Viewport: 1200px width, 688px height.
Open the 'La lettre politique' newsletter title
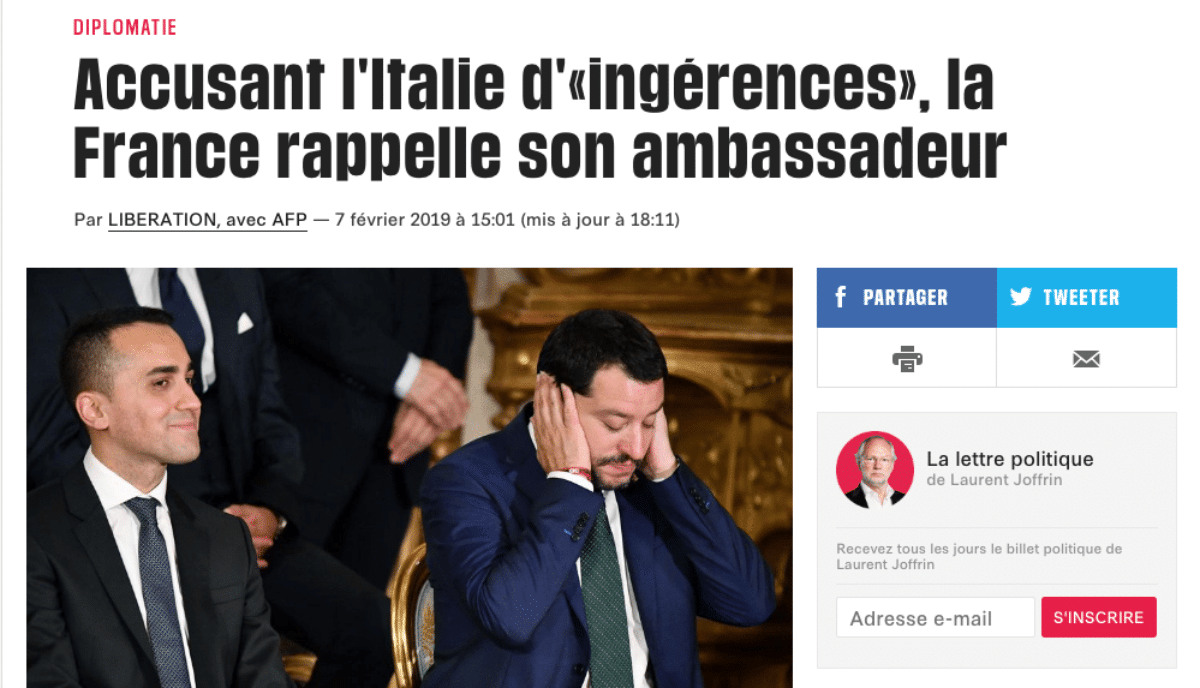coord(1010,459)
